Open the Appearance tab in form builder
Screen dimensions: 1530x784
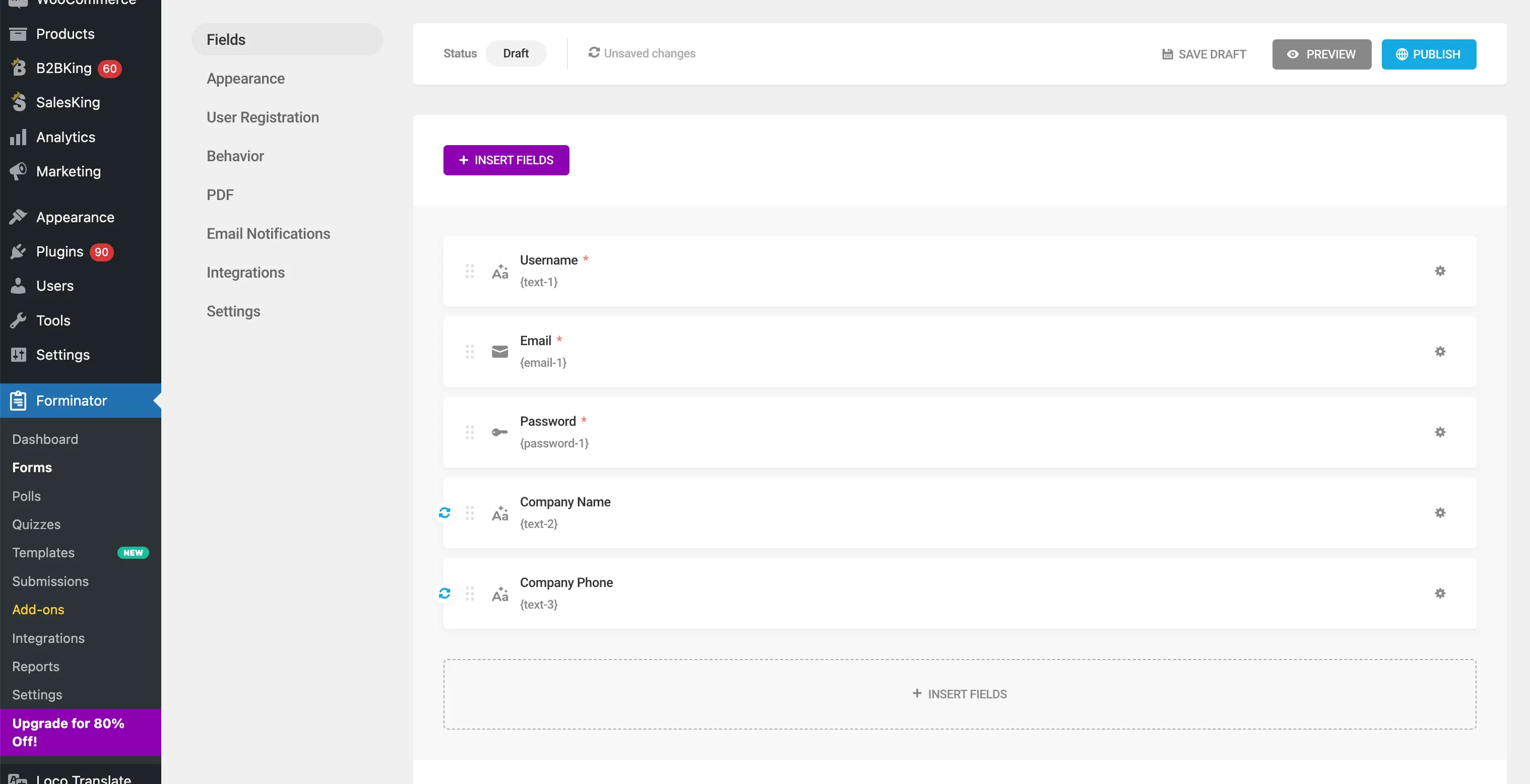point(245,79)
